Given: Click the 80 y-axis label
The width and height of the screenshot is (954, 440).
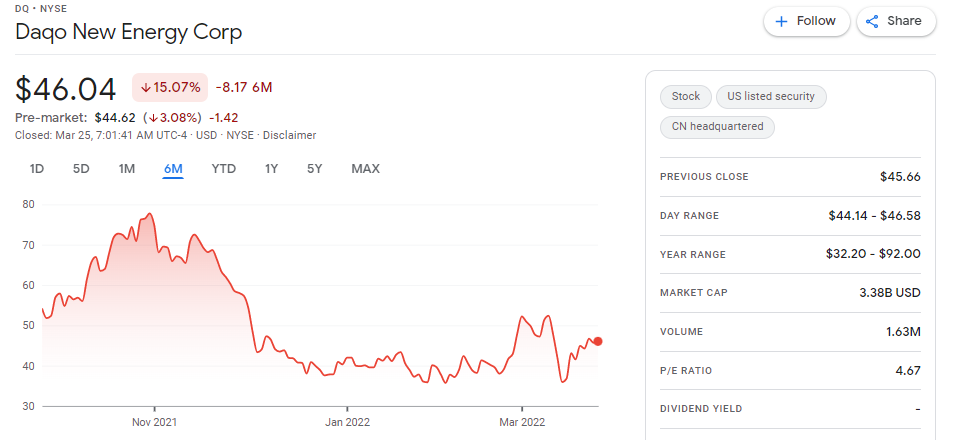Looking at the screenshot, I should tap(28, 204).
